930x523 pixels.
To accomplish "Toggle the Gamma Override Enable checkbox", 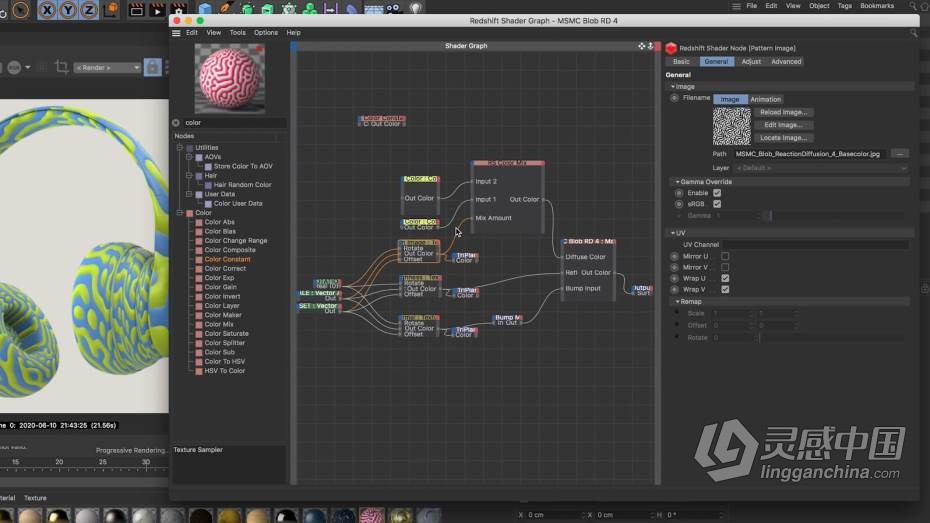I will [x=717, y=193].
